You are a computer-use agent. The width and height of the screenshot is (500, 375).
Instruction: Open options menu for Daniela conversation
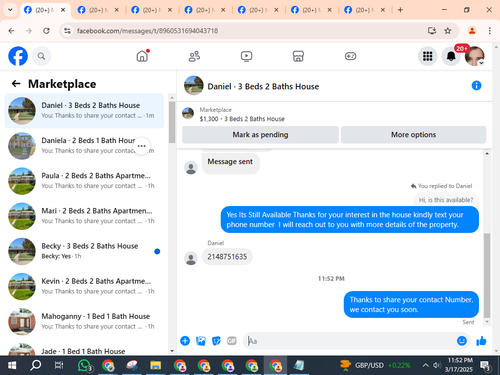click(141, 146)
